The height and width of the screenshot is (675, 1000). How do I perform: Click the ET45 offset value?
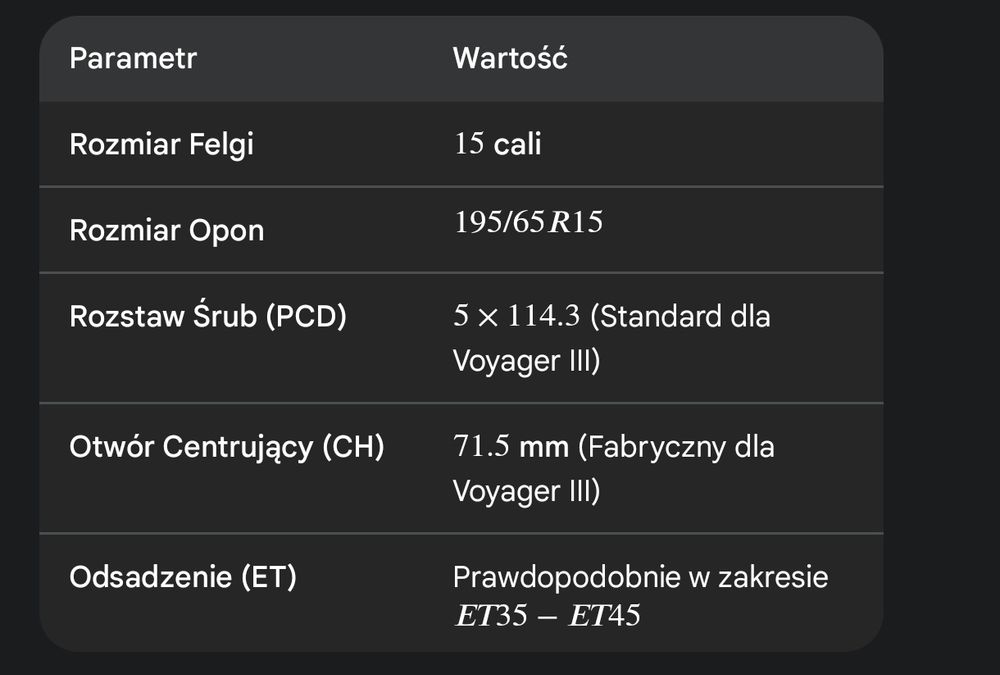(604, 616)
